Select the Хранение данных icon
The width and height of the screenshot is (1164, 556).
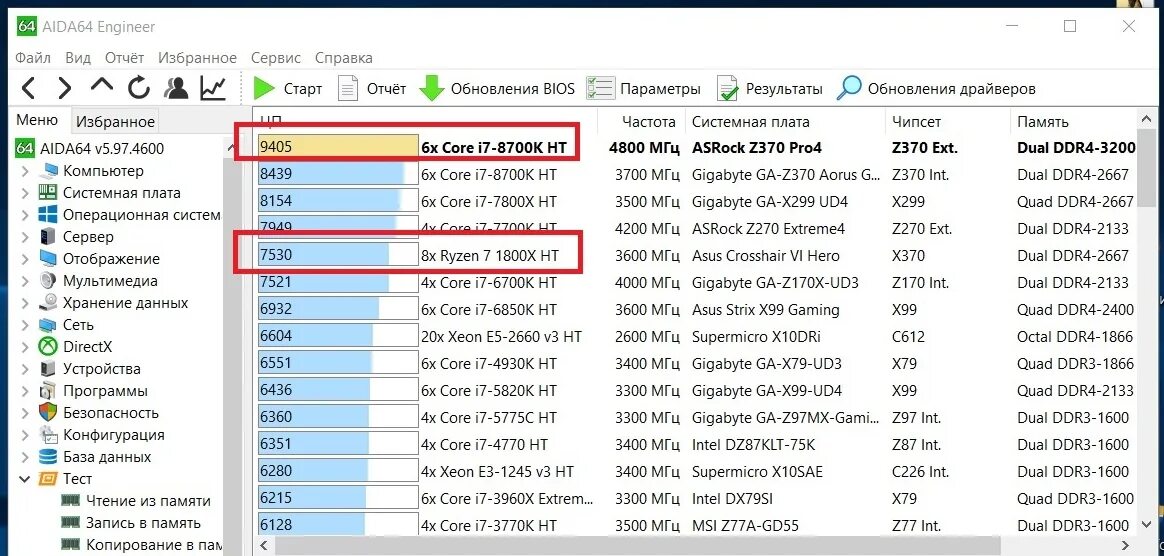click(48, 303)
